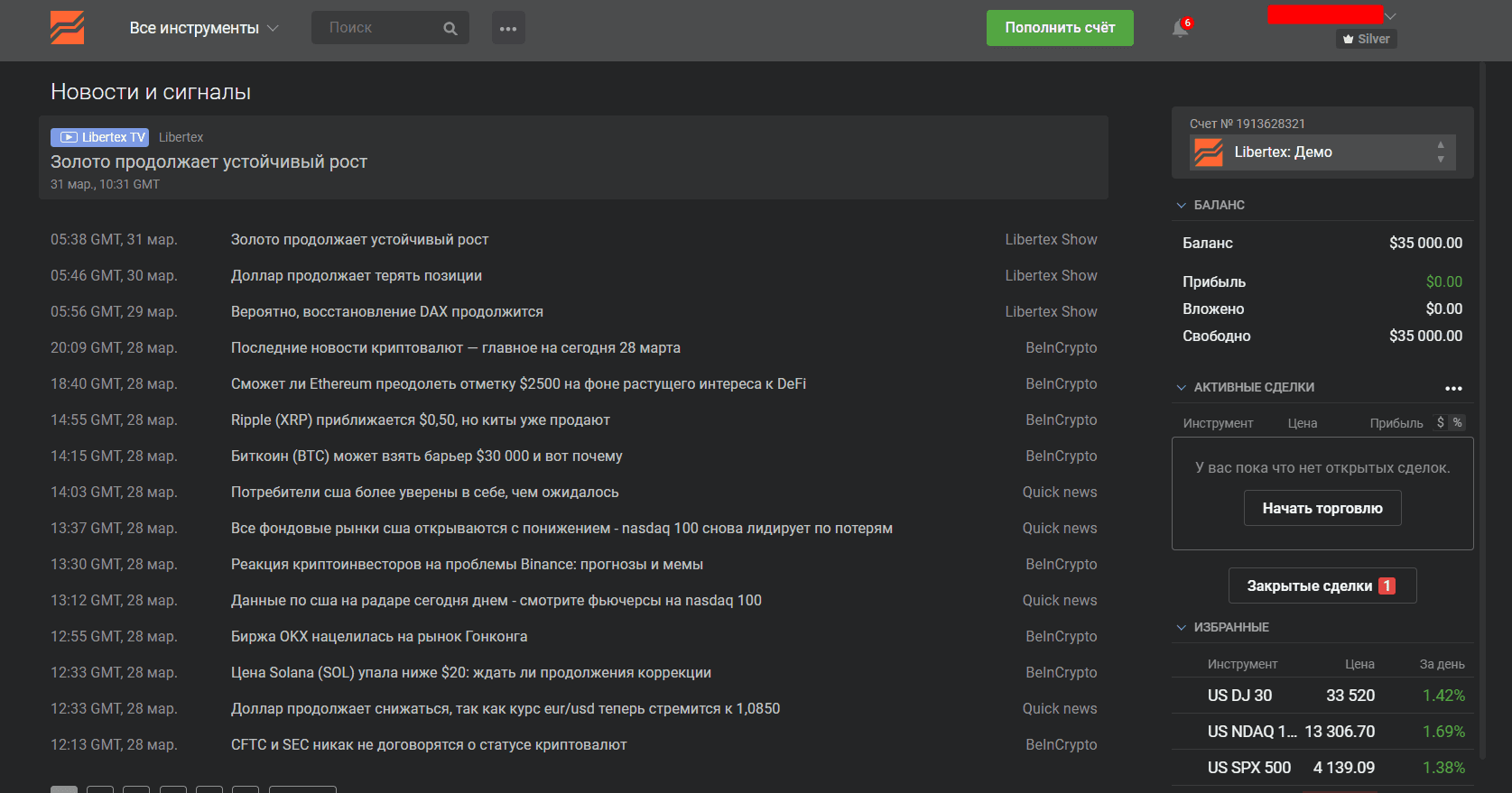Click the Libertex Demo account logo
This screenshot has height=793, width=1512.
(x=1208, y=152)
